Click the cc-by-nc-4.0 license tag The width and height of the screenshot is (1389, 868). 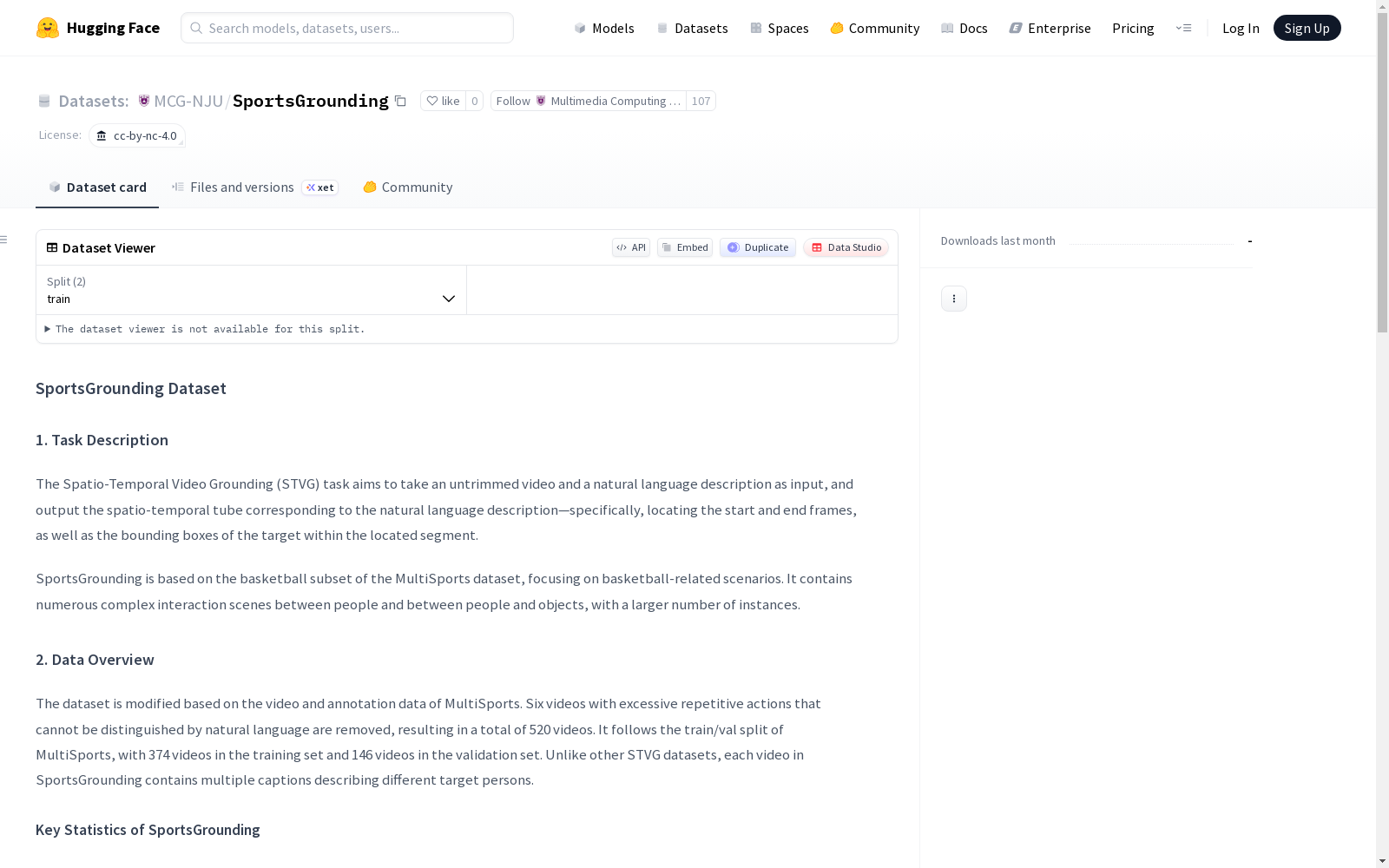coord(137,135)
